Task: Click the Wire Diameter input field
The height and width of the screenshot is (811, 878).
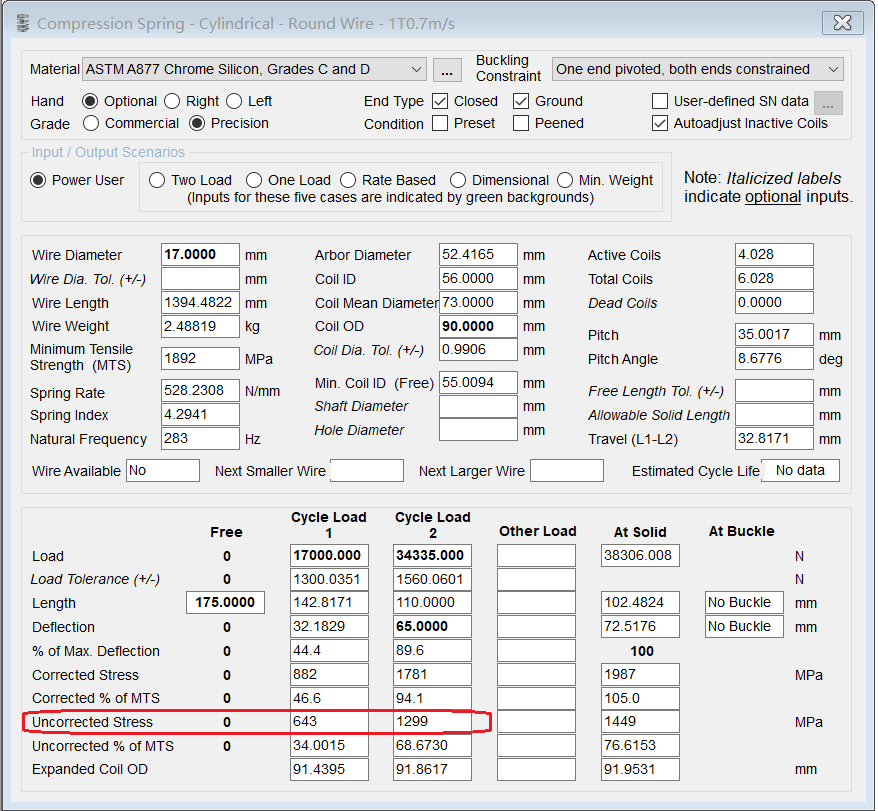Action: 200,255
